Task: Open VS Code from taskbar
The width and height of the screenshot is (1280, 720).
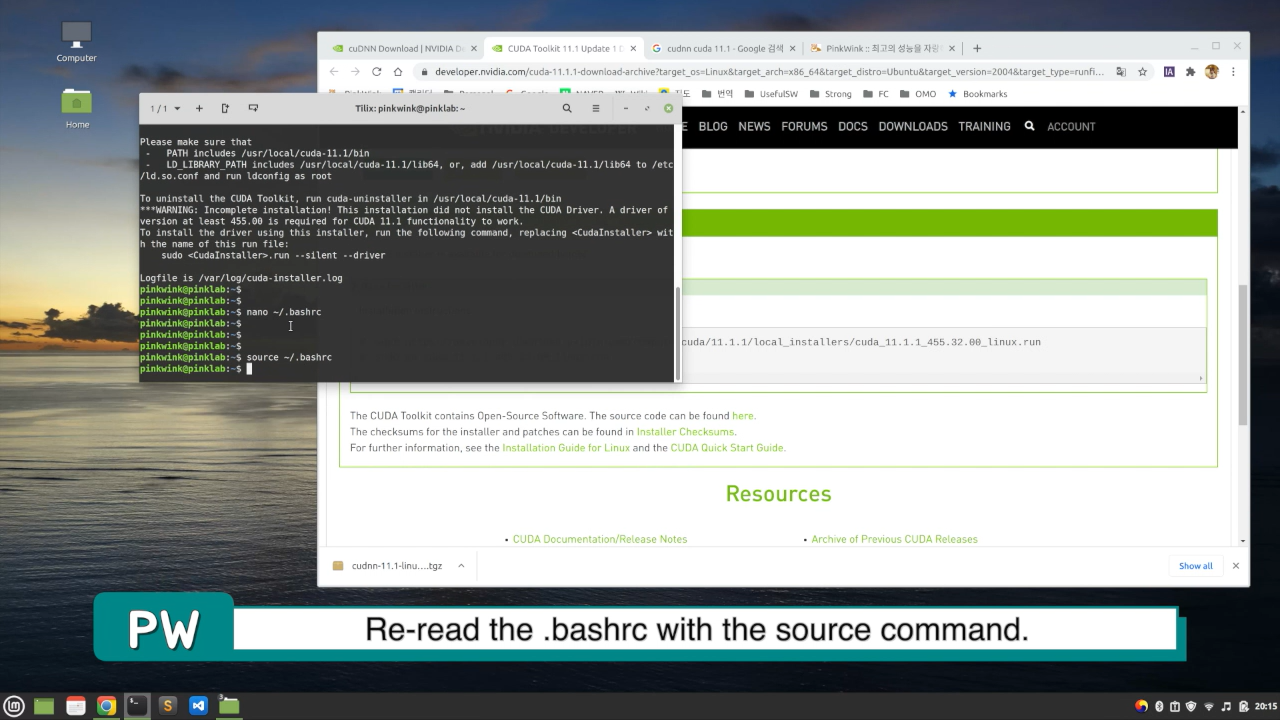Action: coord(198,706)
